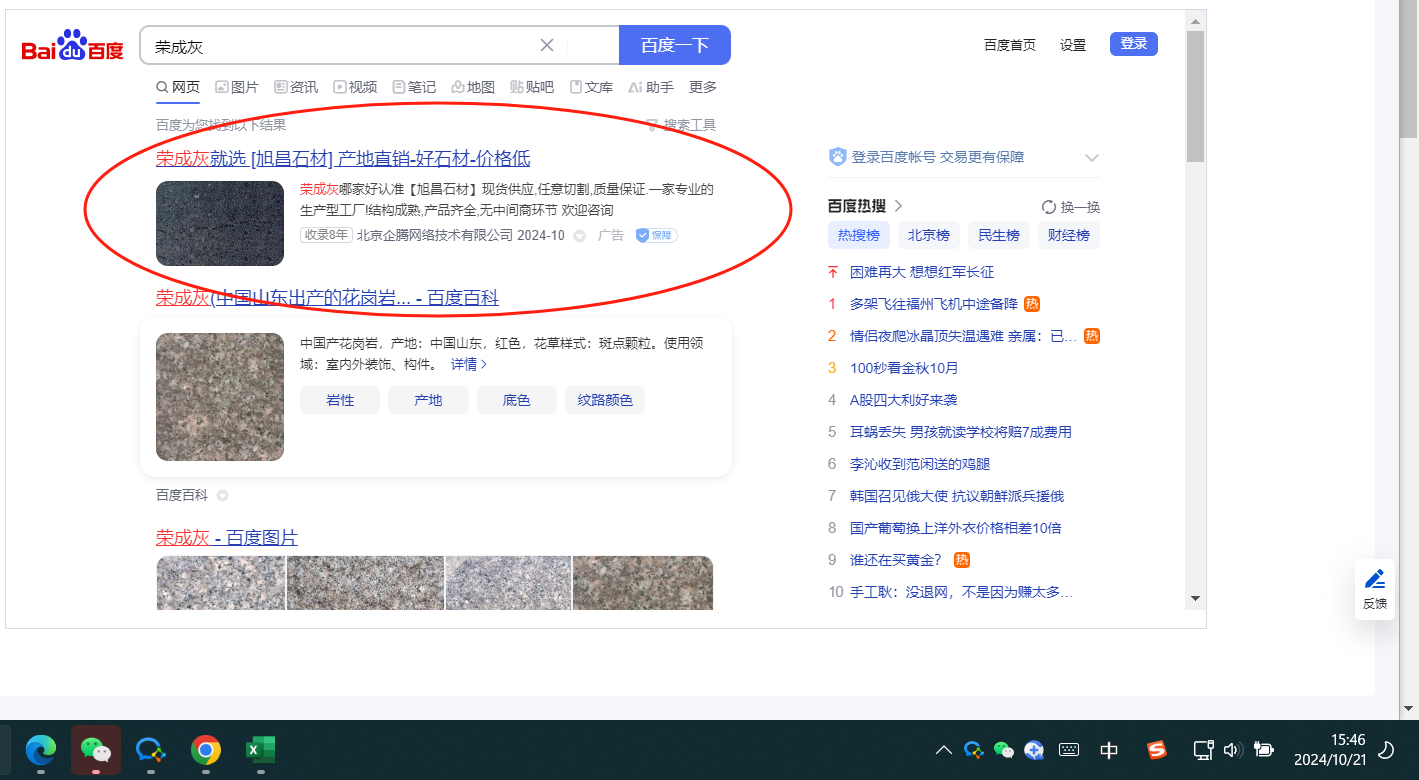This screenshot has width=1419, height=780.
Task: Click the Baidu logo
Action: [x=73, y=46]
